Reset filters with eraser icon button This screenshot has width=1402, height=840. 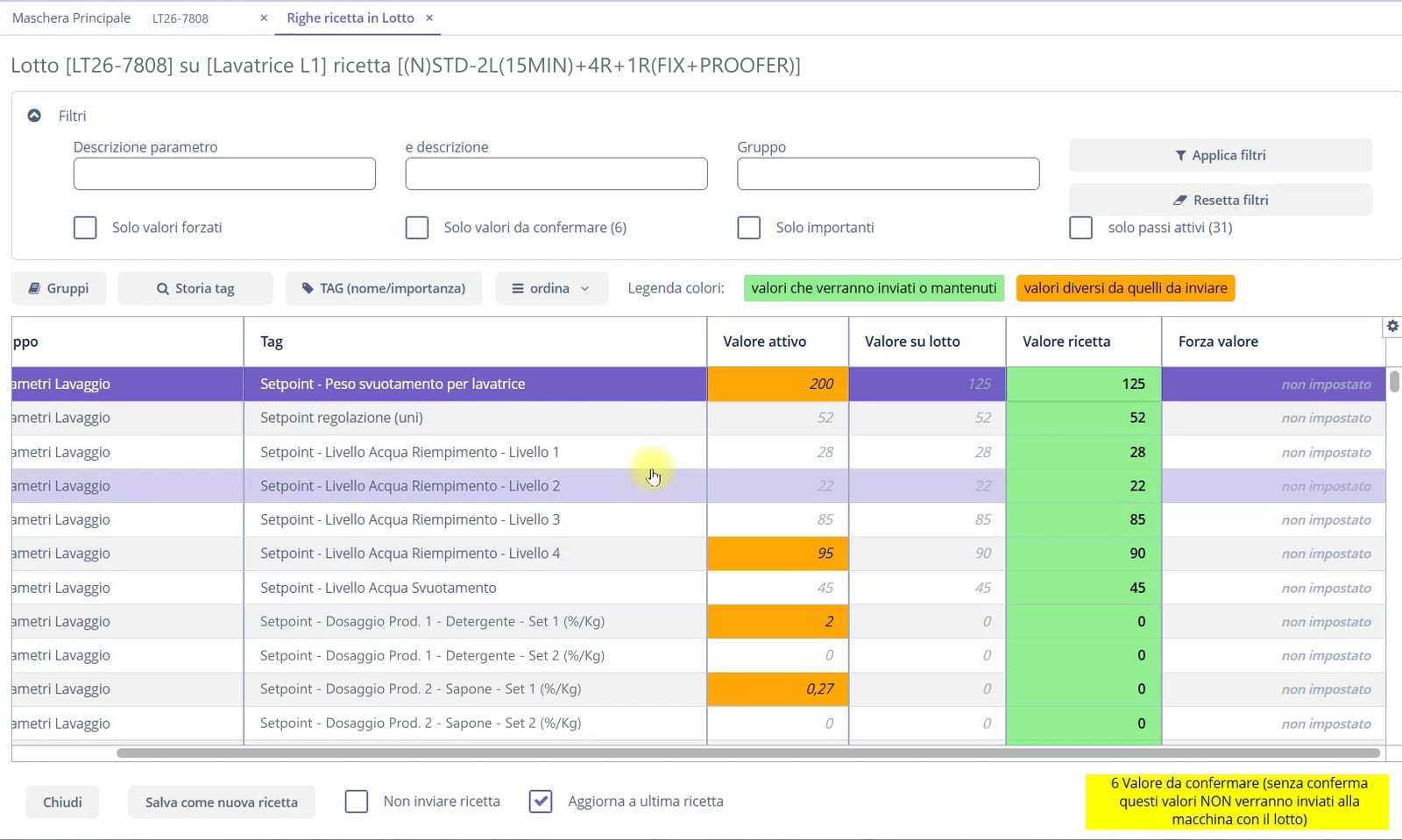pyautogui.click(x=1221, y=200)
